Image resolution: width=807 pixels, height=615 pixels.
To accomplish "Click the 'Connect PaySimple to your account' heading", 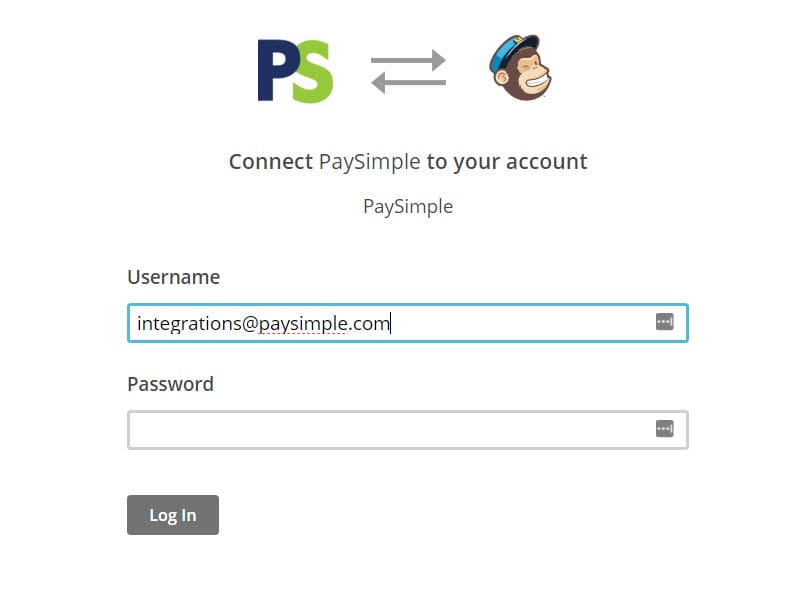I will [x=408, y=162].
